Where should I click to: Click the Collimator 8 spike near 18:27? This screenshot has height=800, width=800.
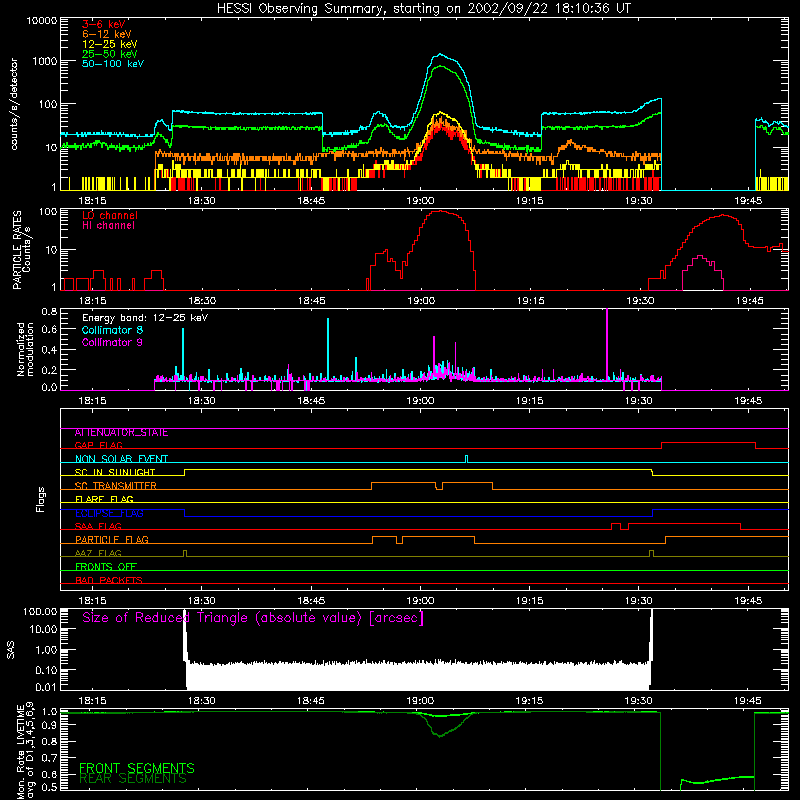(x=183, y=354)
